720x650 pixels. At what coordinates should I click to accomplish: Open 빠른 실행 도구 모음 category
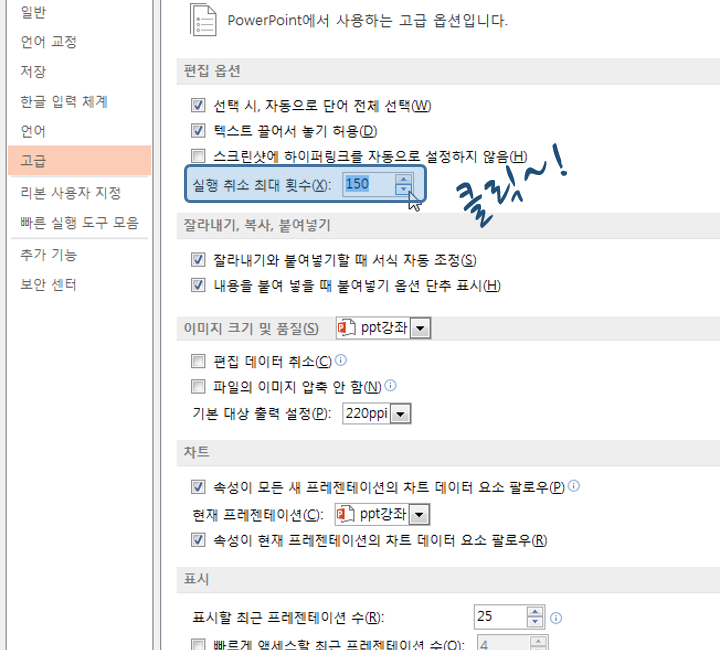tap(79, 223)
